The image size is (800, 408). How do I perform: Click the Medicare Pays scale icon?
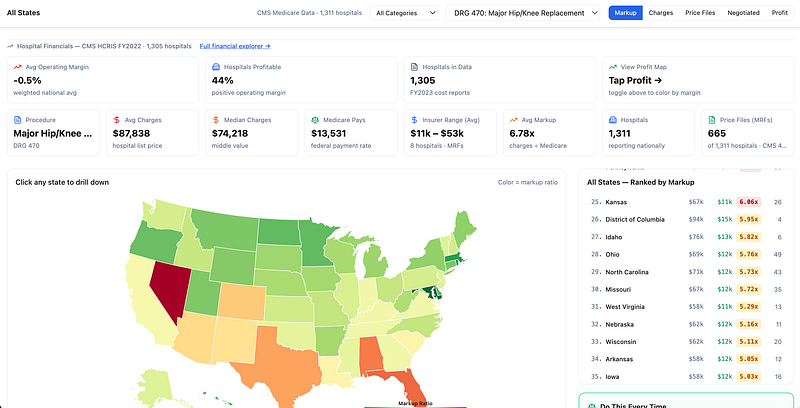(315, 120)
